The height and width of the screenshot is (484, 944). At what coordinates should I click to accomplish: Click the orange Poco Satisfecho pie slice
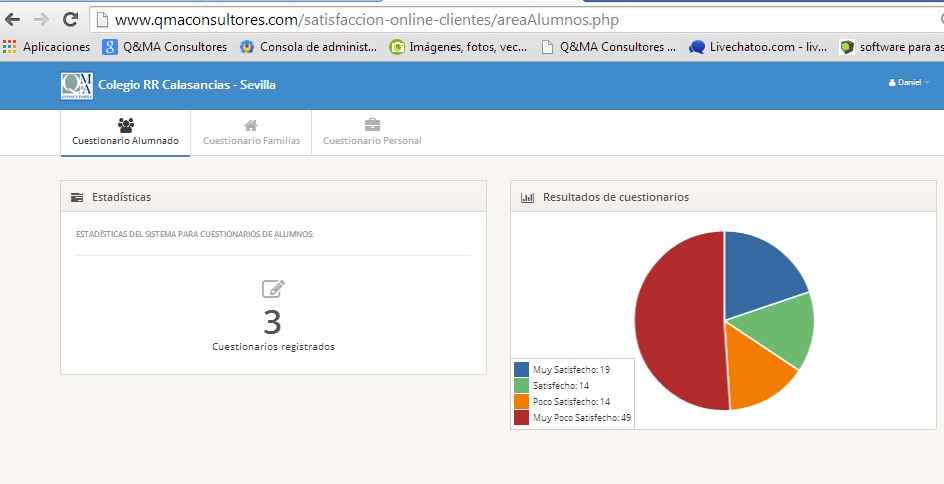[x=758, y=370]
